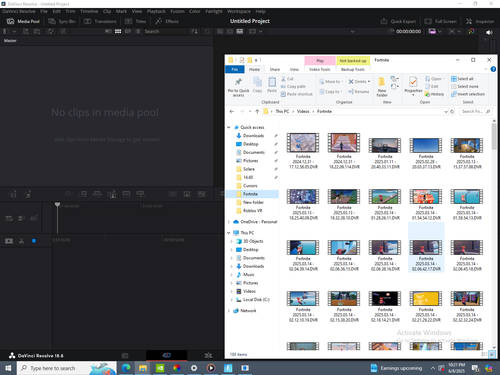Expand the This PC tree node
This screenshot has height=375, width=500.
[x=229, y=233]
